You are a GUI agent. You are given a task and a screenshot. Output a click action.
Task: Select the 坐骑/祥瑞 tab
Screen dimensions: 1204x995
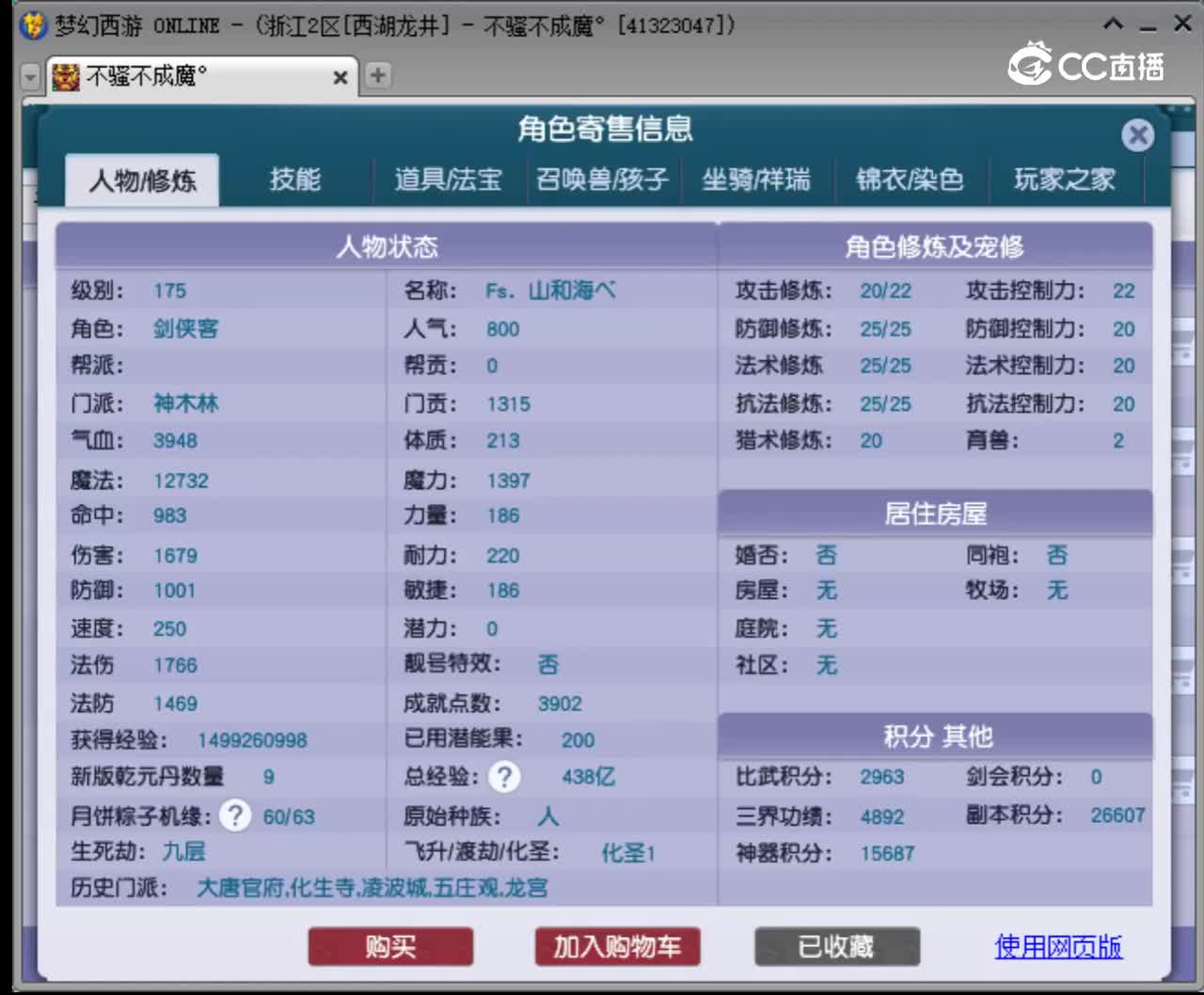756,180
